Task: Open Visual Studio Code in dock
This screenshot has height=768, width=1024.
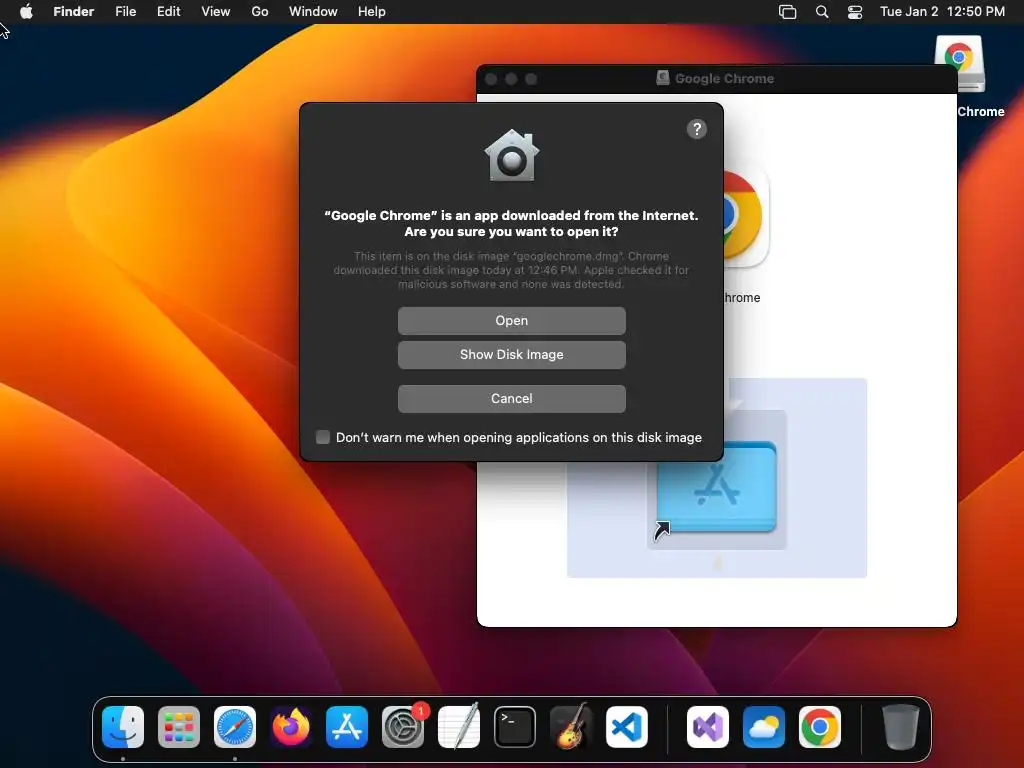Action: pyautogui.click(x=627, y=727)
